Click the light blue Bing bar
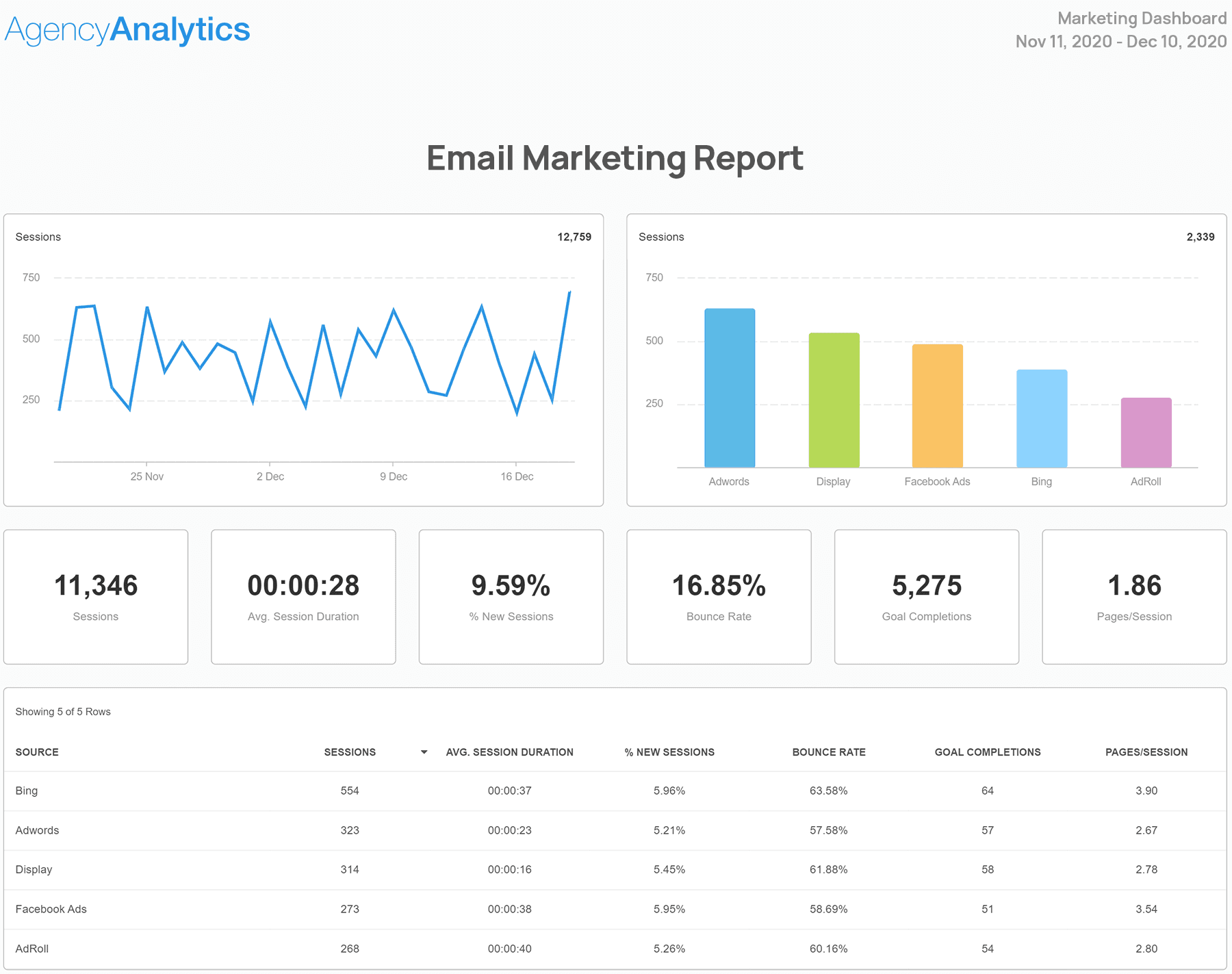1232x974 pixels. click(x=1041, y=419)
